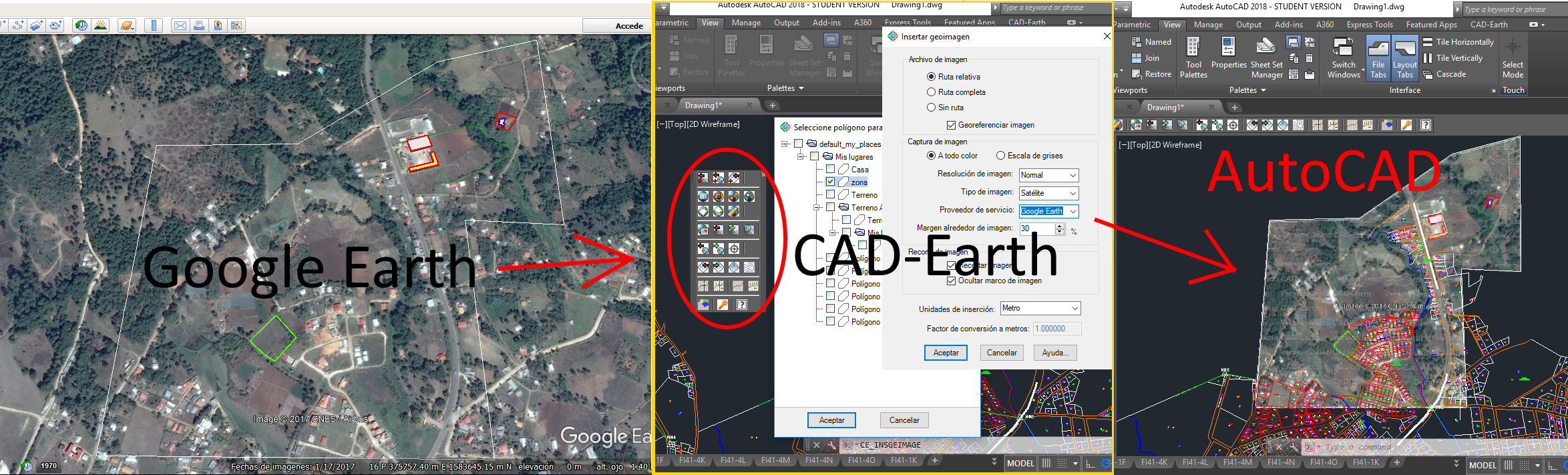Click Named viewports in right AutoCAD ribbon
The image size is (1568, 475).
point(1151,42)
